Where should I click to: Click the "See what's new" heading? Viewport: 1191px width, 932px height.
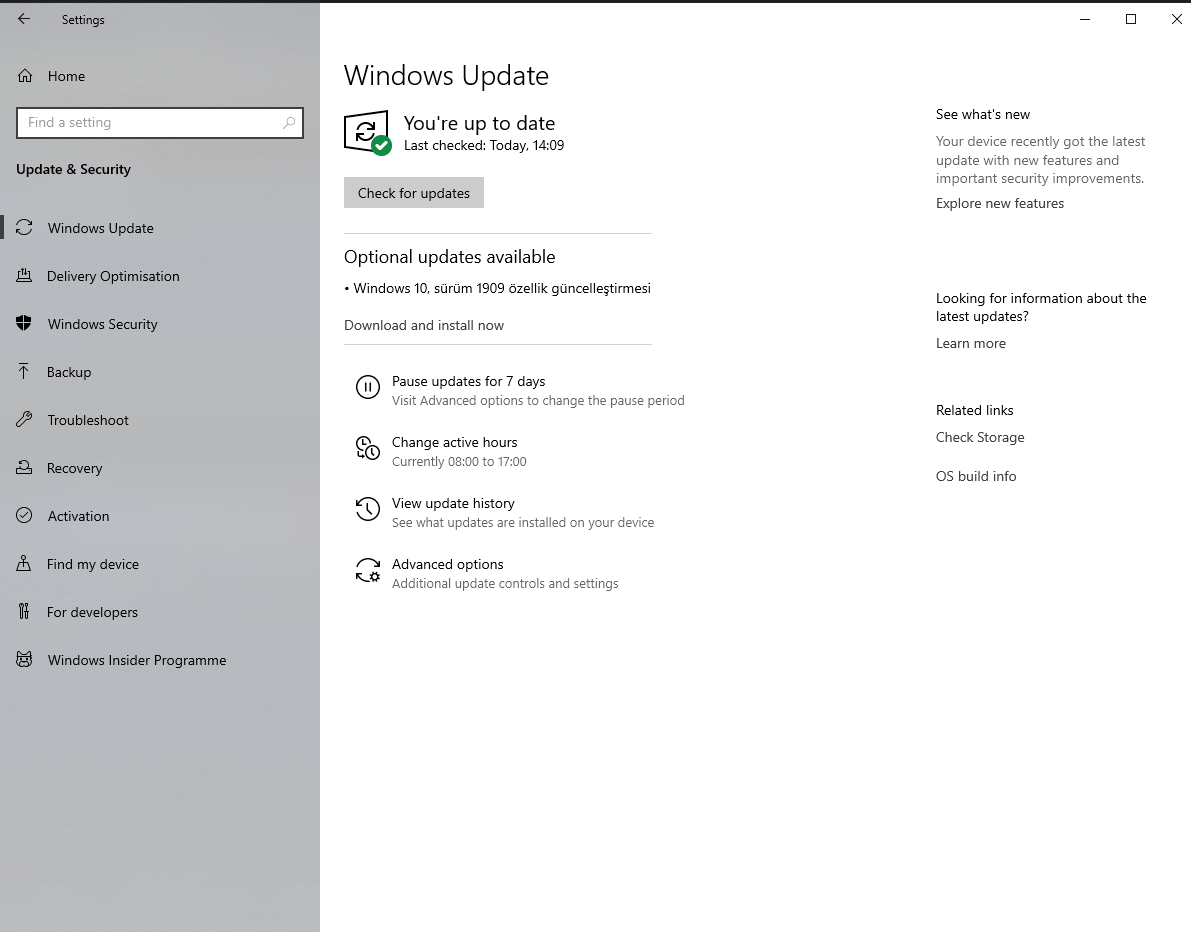pos(983,115)
